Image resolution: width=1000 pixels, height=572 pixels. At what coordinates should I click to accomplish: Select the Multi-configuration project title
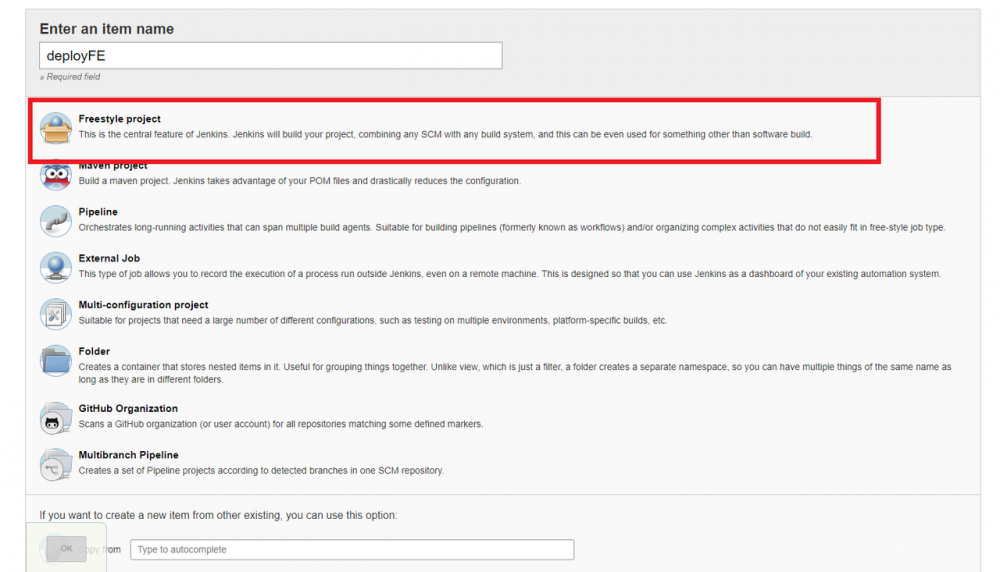(143, 305)
